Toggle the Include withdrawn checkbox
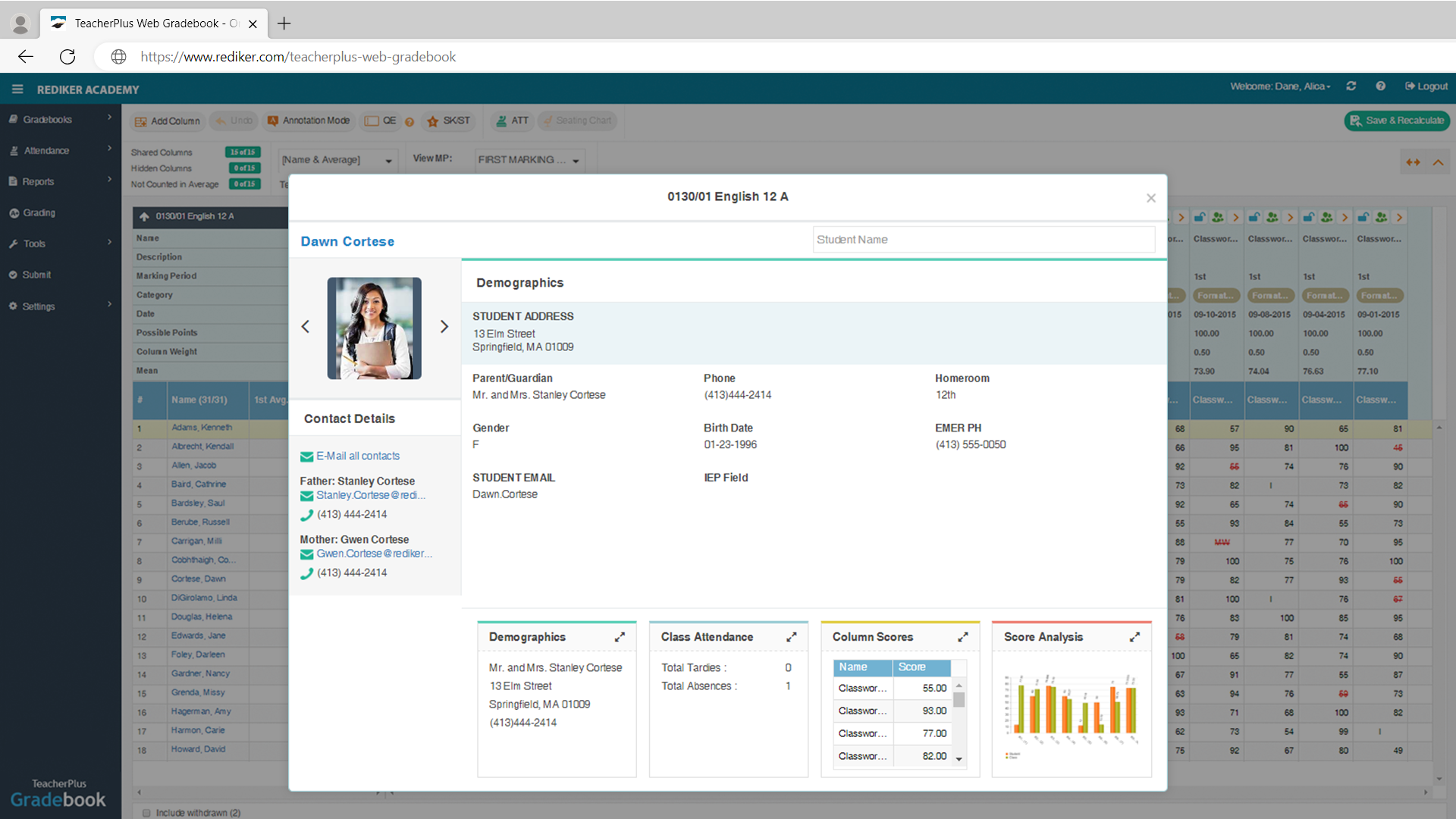Image resolution: width=1456 pixels, height=819 pixels. [146, 813]
